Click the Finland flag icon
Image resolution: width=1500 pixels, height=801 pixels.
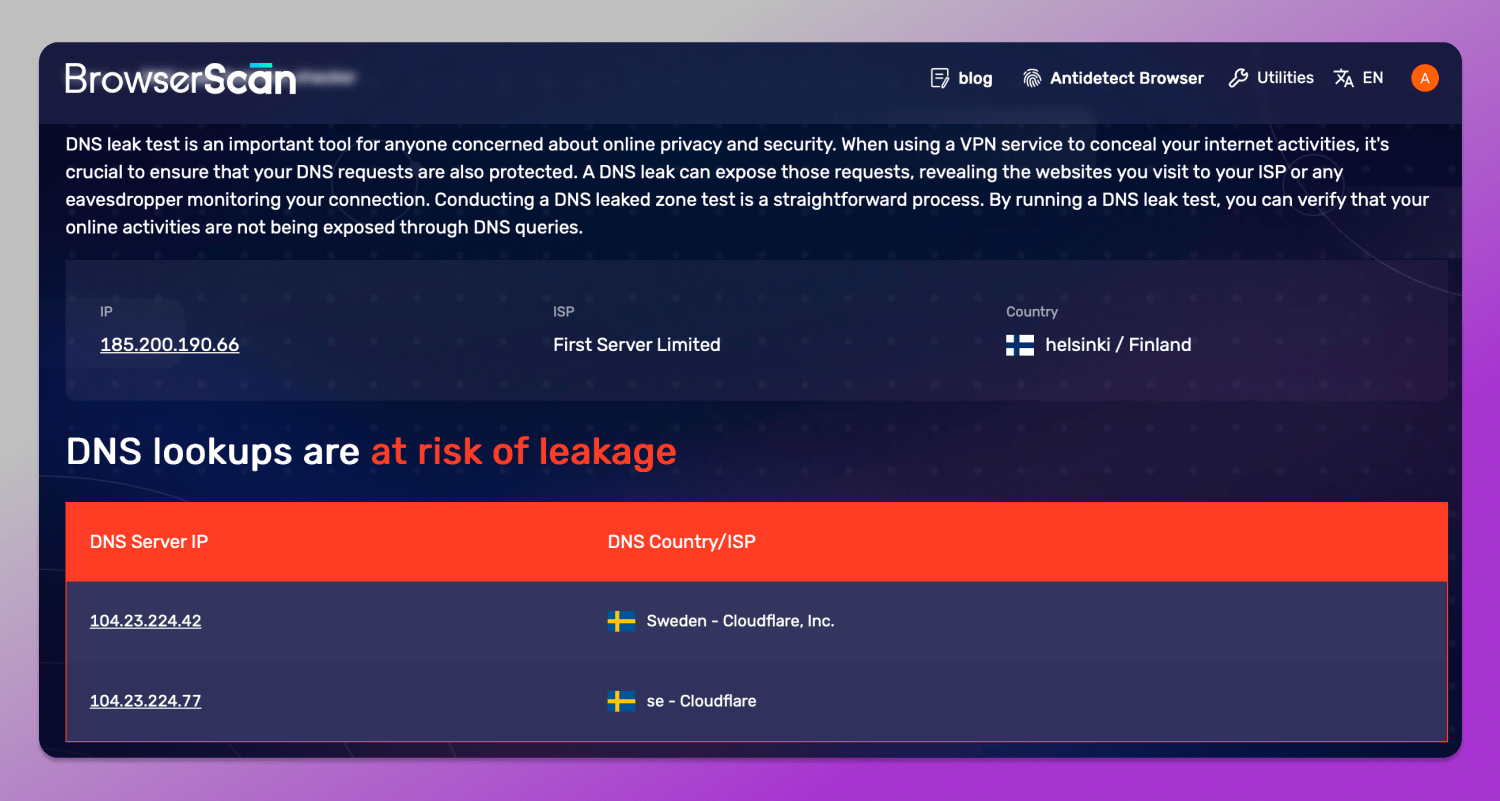pos(1019,345)
